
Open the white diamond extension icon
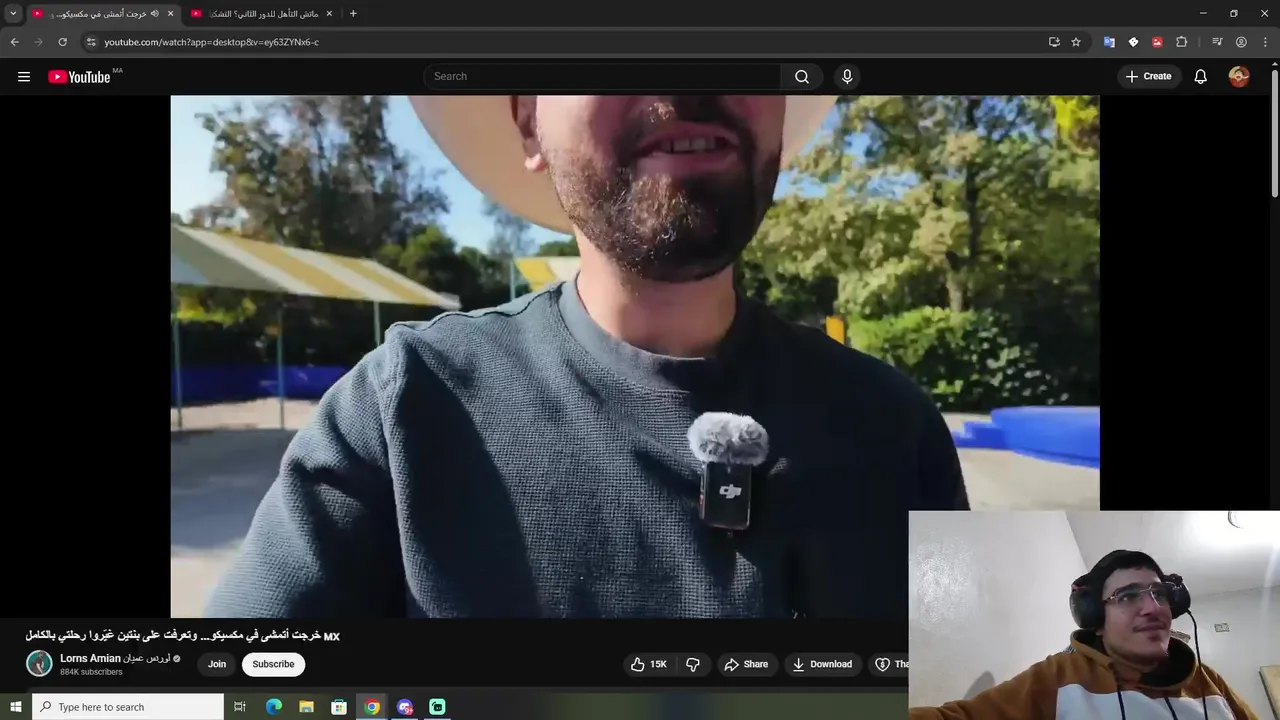pyautogui.click(x=1133, y=42)
